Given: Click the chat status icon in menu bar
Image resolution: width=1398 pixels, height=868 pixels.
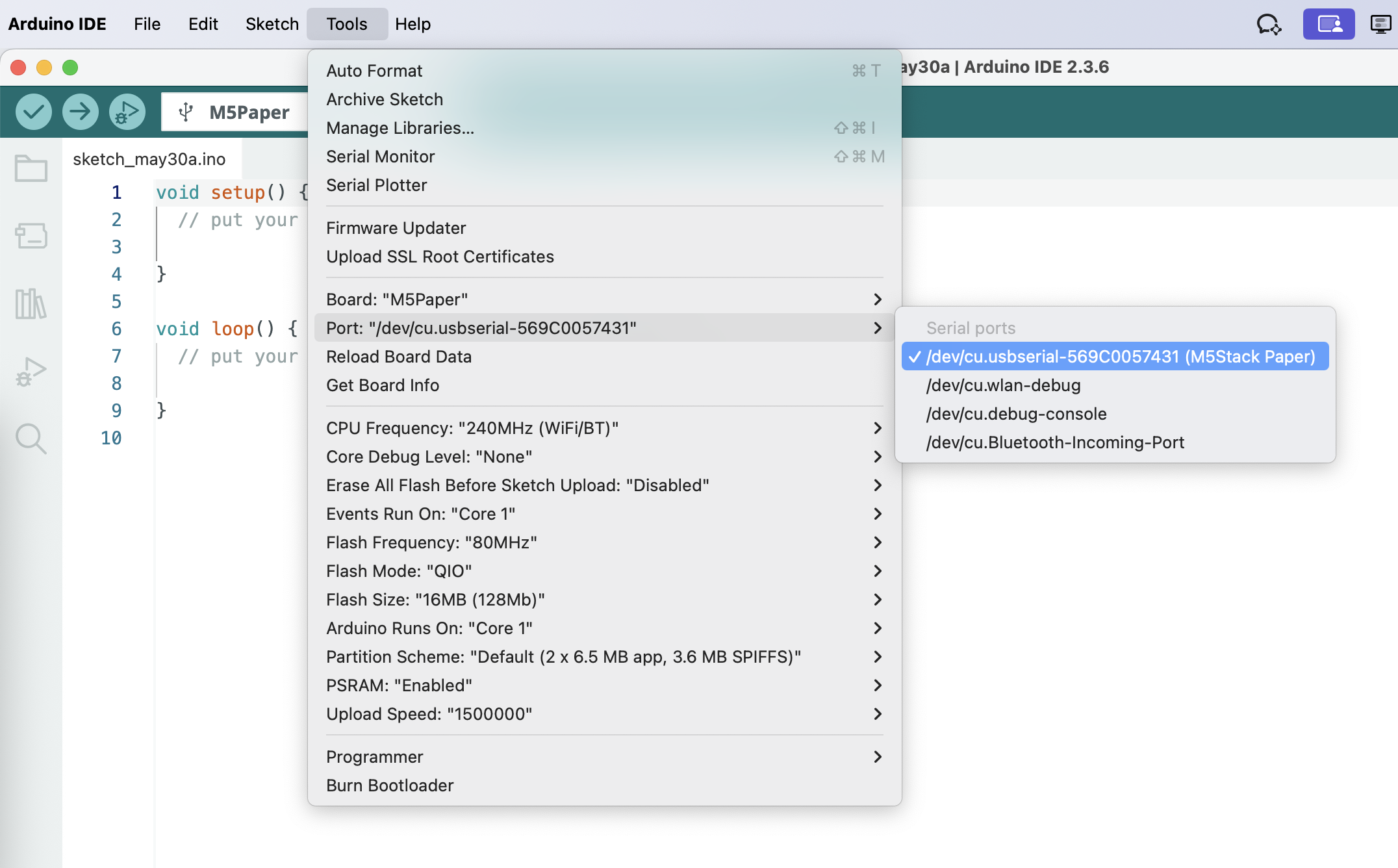Looking at the screenshot, I should click(x=1269, y=24).
